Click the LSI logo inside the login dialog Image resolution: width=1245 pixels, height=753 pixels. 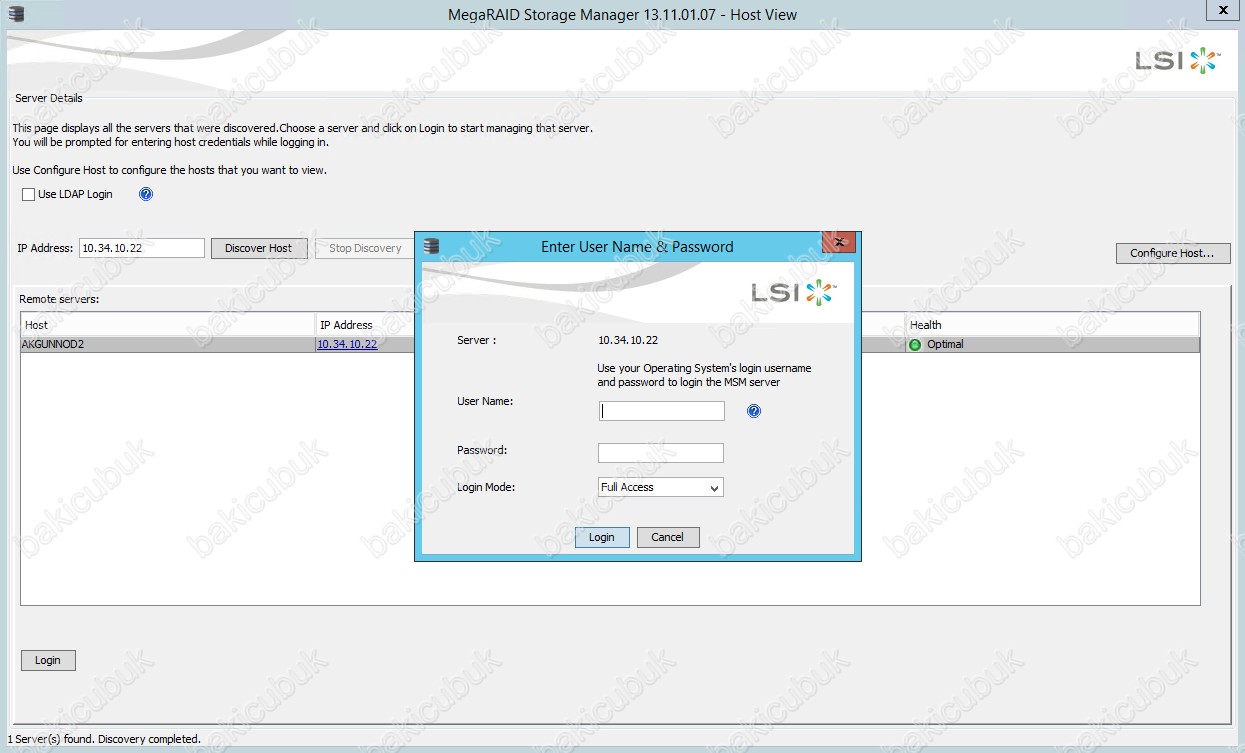794,292
